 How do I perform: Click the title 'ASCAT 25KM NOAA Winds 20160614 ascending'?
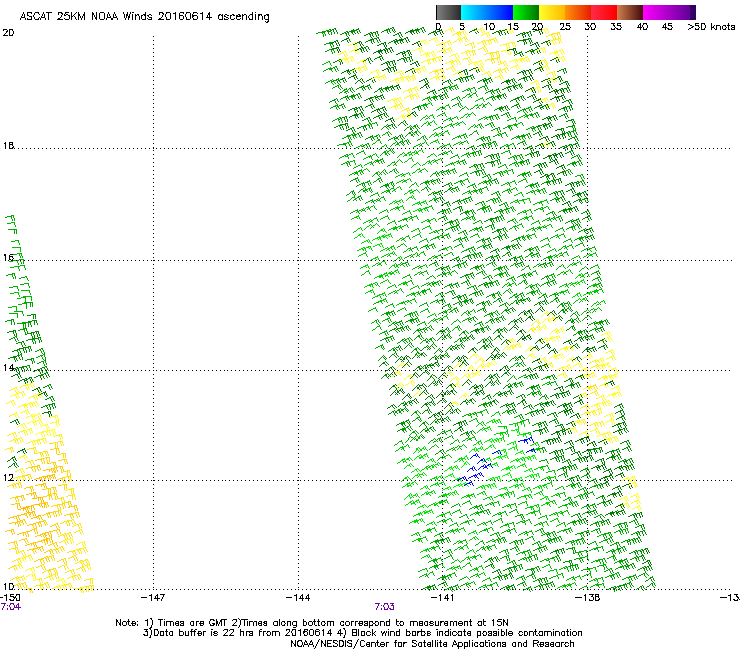[144, 17]
